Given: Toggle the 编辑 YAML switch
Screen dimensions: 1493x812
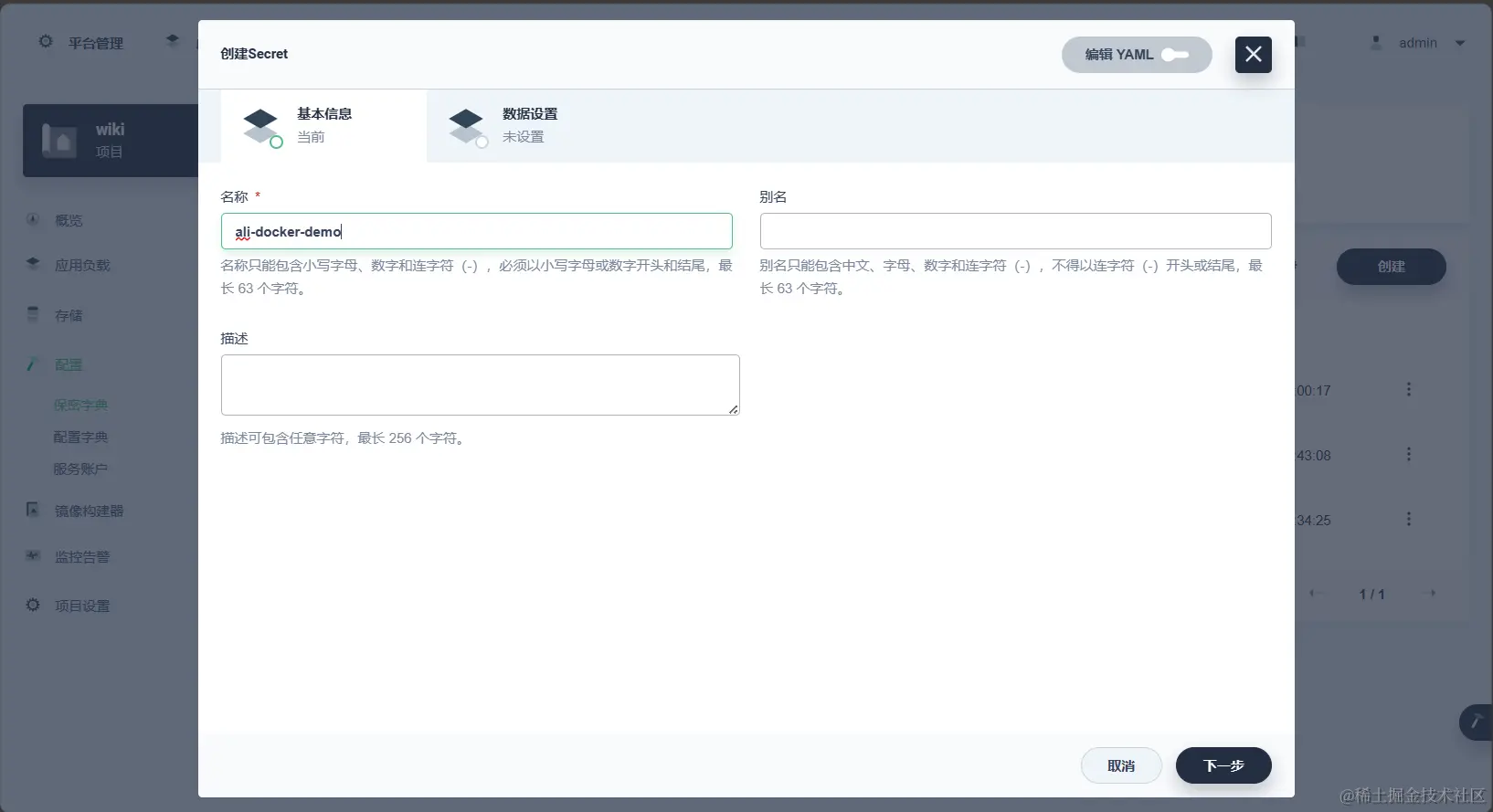Looking at the screenshot, I should pyautogui.click(x=1137, y=55).
